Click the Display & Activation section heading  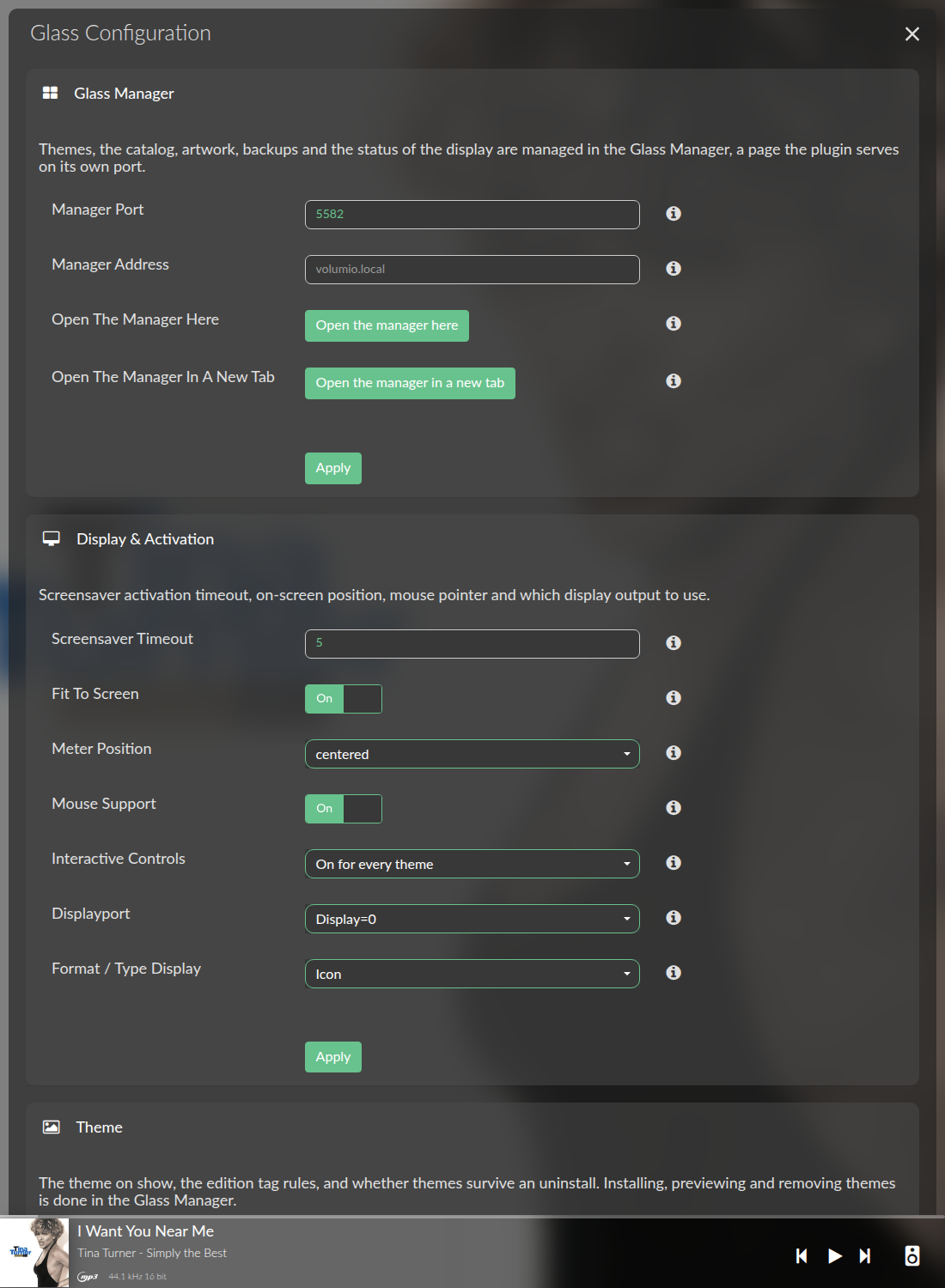pyautogui.click(x=145, y=538)
